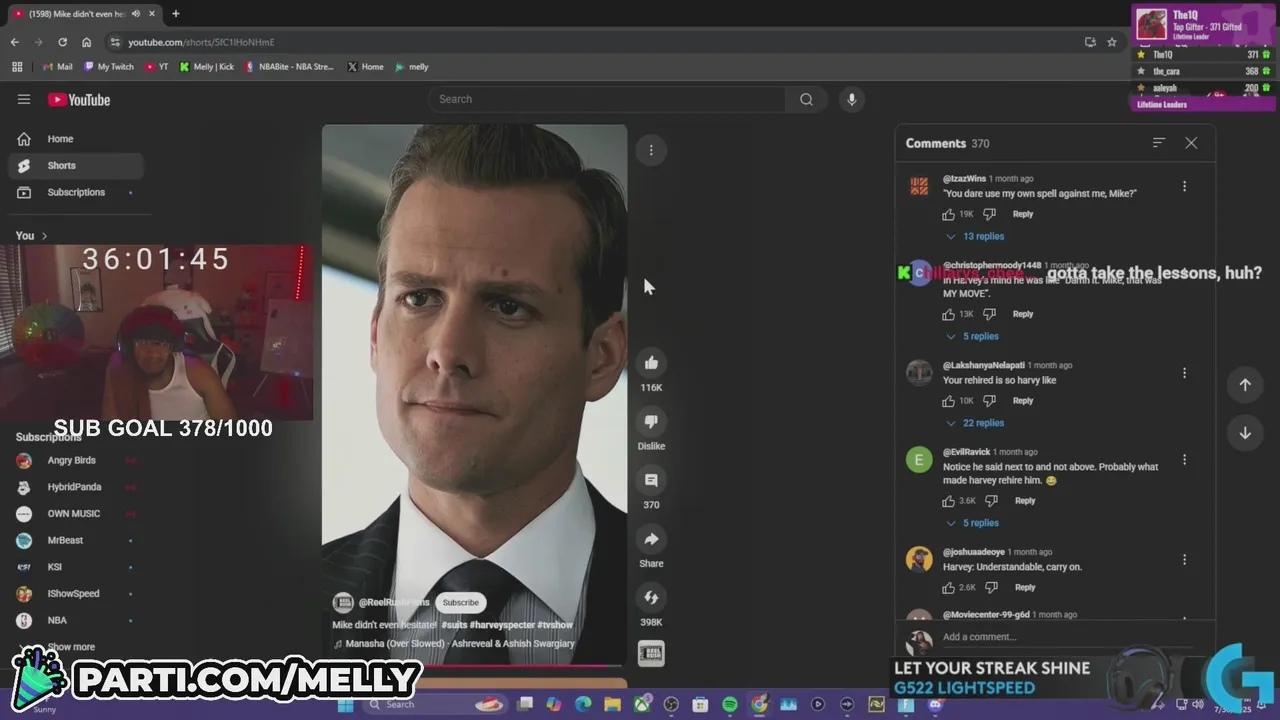Click the YouTube search box

point(607,99)
